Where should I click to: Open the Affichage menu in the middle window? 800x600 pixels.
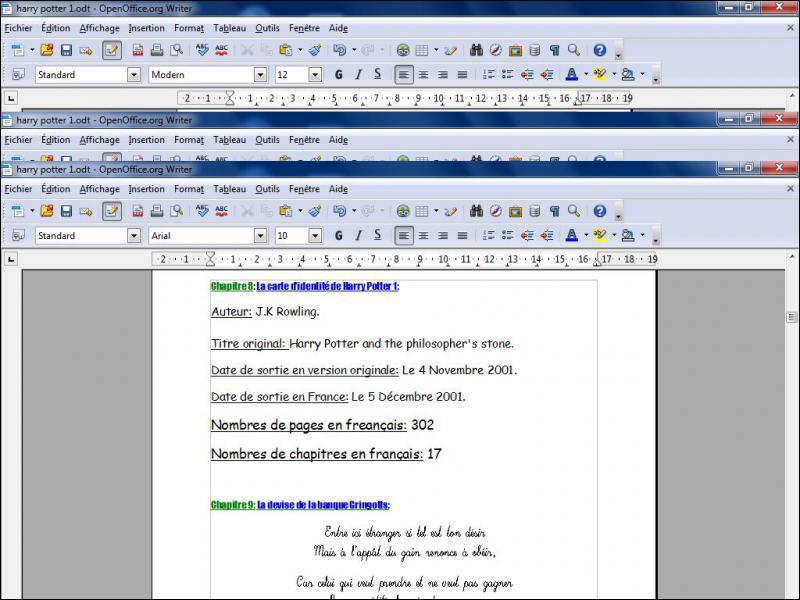coord(99,140)
